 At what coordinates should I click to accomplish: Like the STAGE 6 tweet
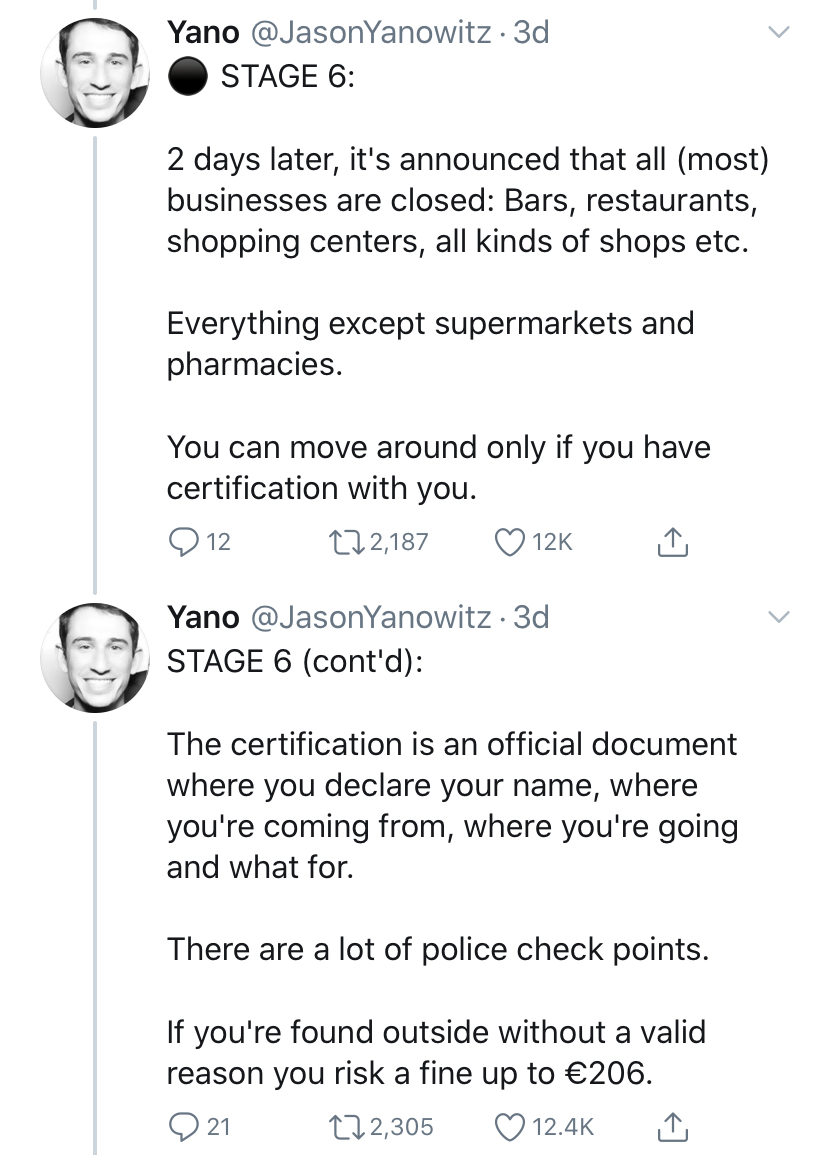[x=510, y=542]
